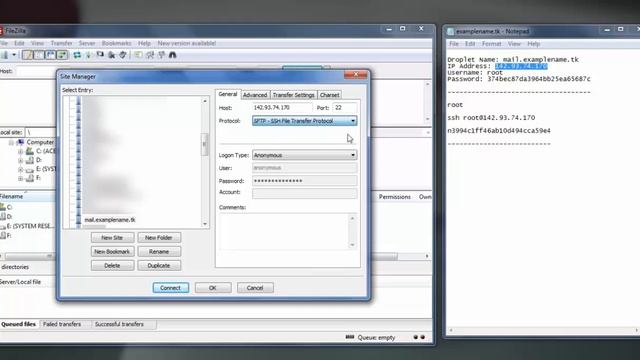Click Connect in Site Manager

click(x=171, y=288)
